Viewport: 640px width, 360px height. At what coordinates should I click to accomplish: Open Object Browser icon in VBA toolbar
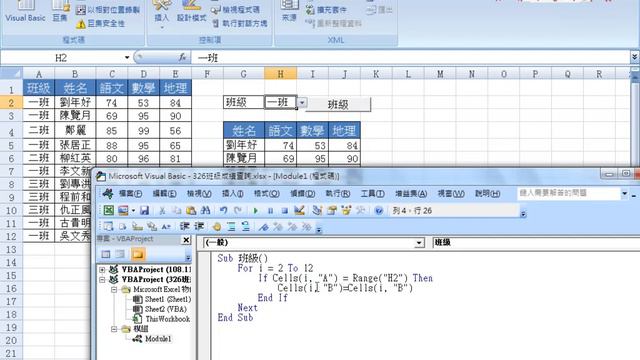(346, 211)
